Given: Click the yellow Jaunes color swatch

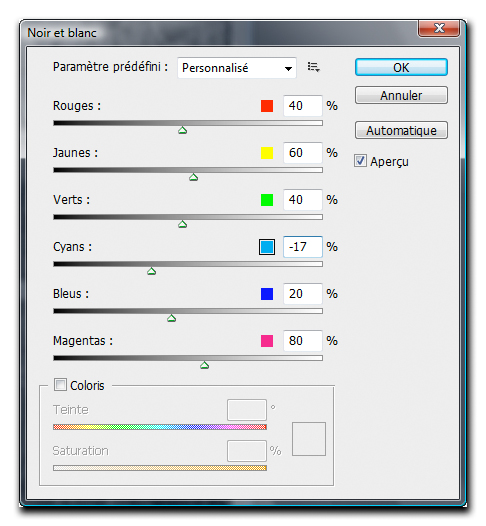Looking at the screenshot, I should 267,153.
